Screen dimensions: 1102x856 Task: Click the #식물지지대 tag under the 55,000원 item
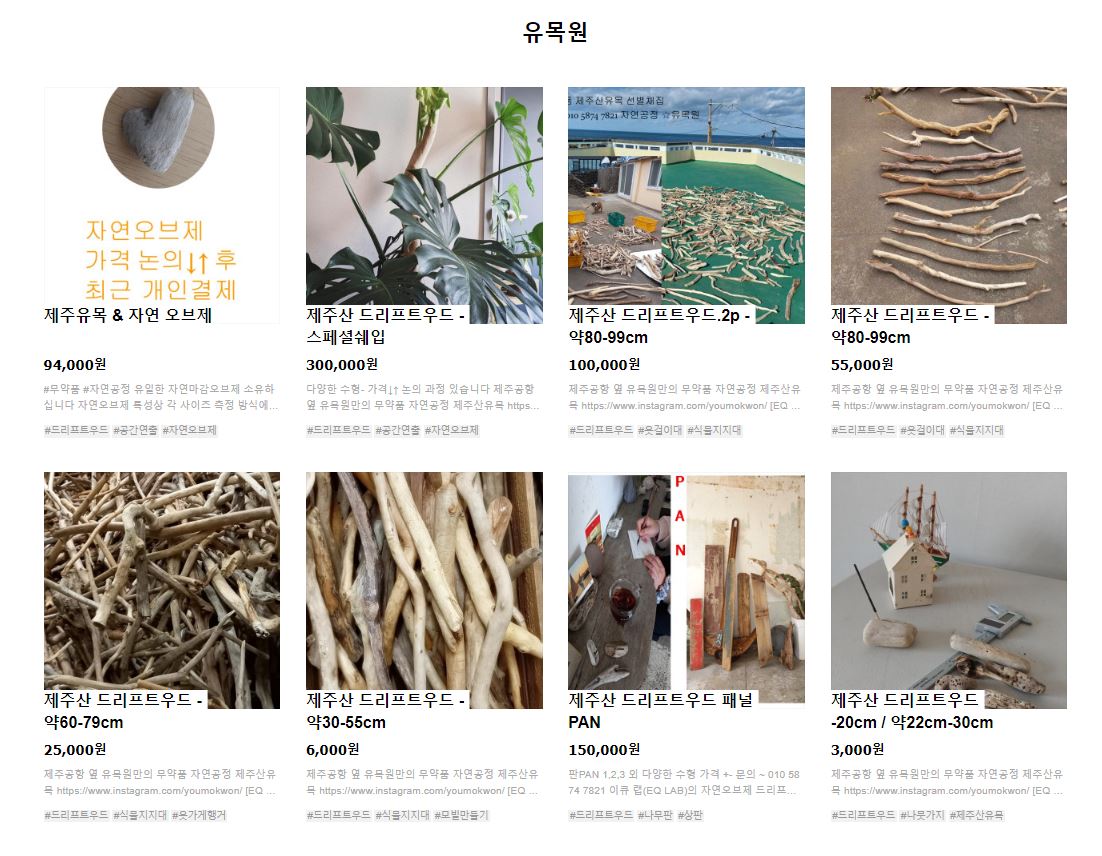[977, 430]
